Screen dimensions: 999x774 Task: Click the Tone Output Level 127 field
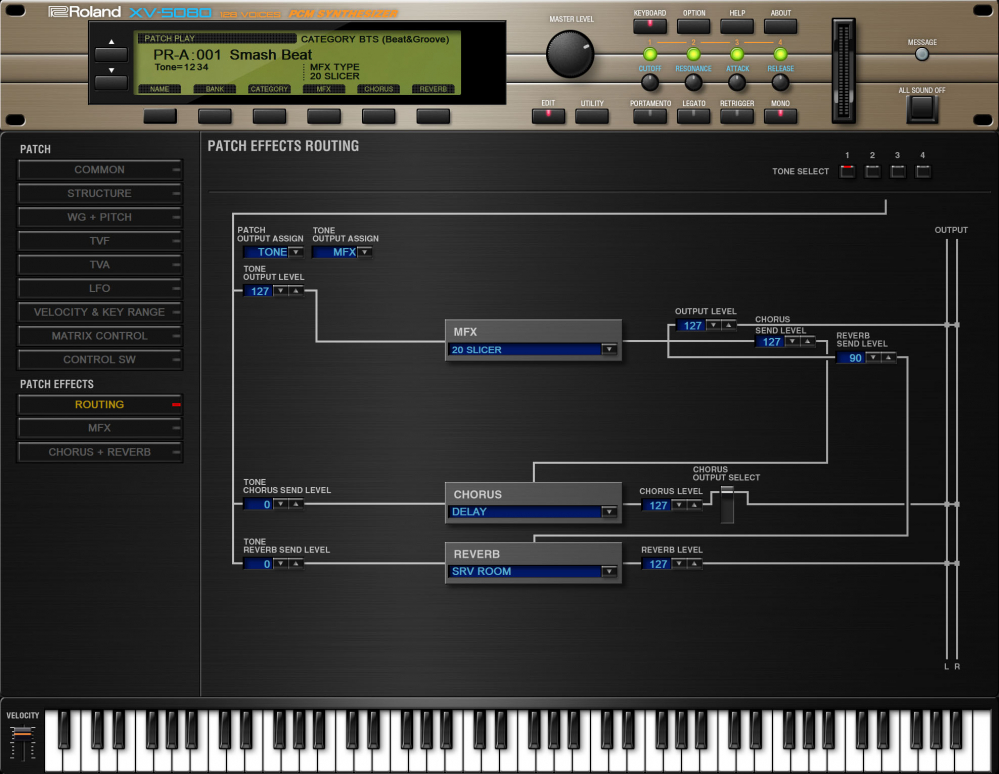click(259, 291)
